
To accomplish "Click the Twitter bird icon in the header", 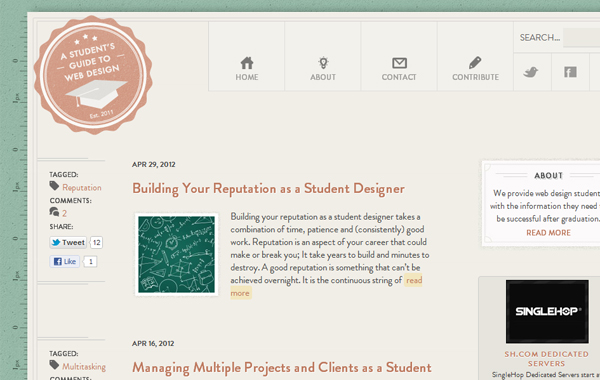I will tap(532, 72).
